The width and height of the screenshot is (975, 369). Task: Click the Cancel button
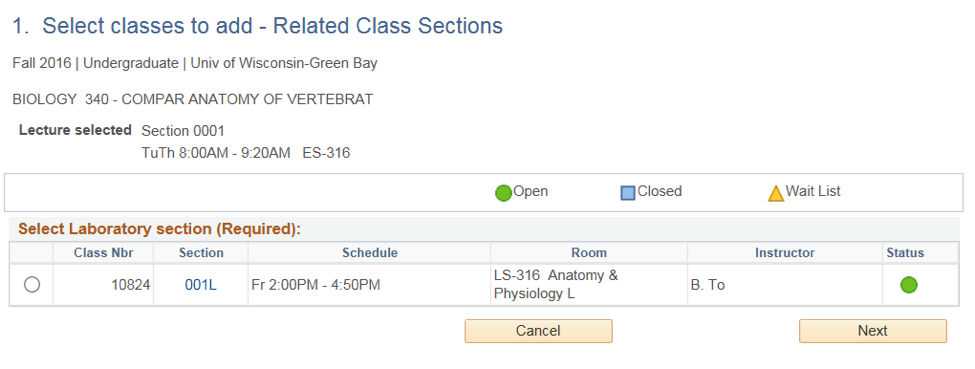click(538, 331)
